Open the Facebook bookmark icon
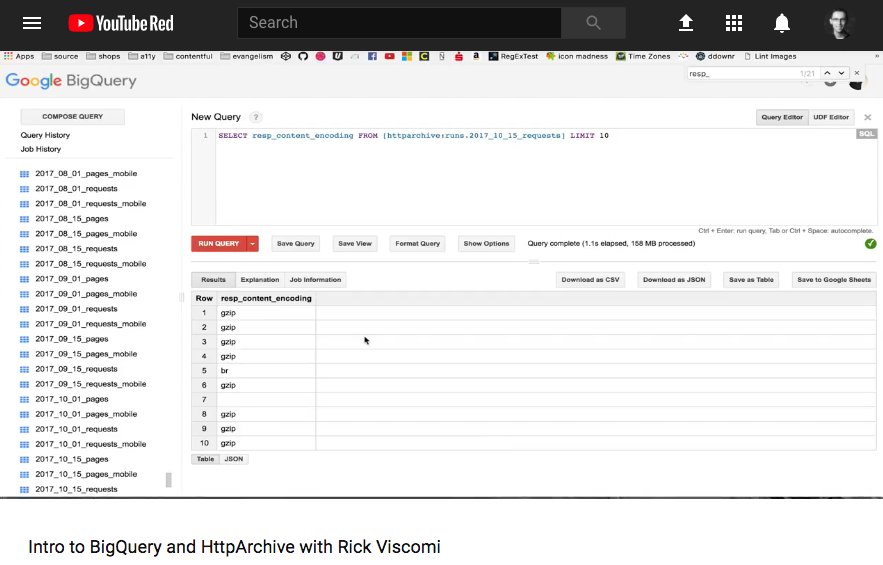Image resolution: width=883 pixels, height=565 pixels. [372, 56]
